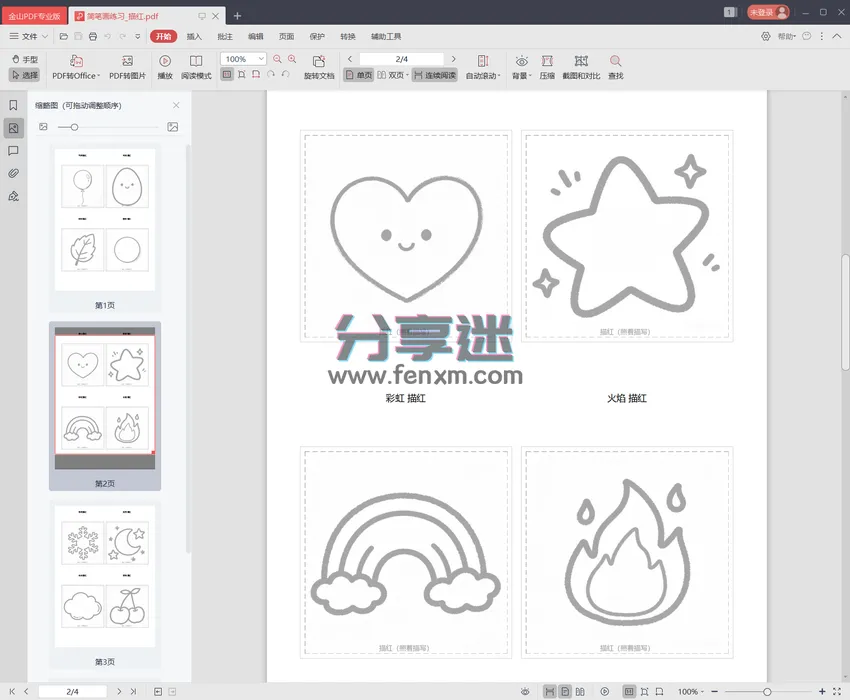Image resolution: width=850 pixels, height=700 pixels.
Task: Toggle single page view in status bar
Action: (565, 691)
